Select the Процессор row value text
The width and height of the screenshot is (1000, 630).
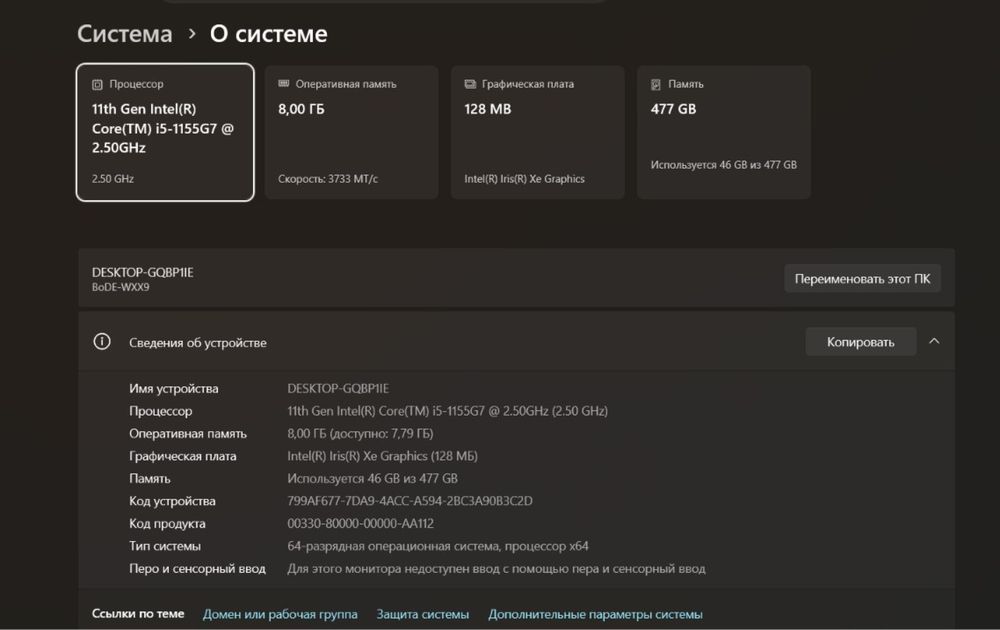447,411
